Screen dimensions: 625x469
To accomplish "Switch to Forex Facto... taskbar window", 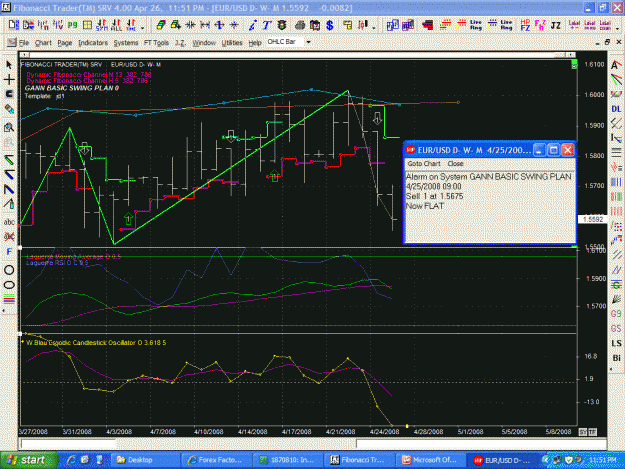I will [216, 460].
